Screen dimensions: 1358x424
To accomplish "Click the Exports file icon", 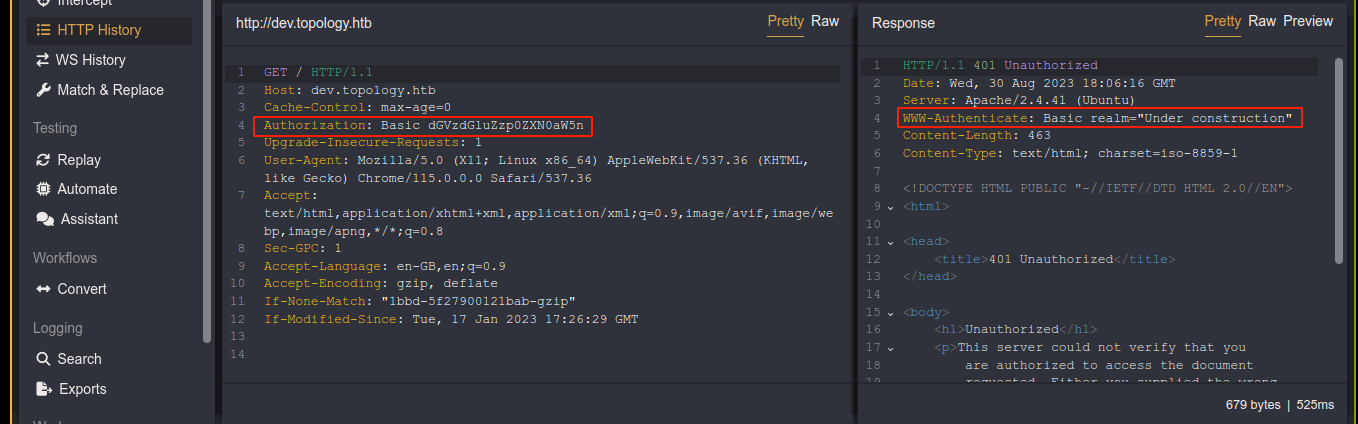I will [x=43, y=389].
